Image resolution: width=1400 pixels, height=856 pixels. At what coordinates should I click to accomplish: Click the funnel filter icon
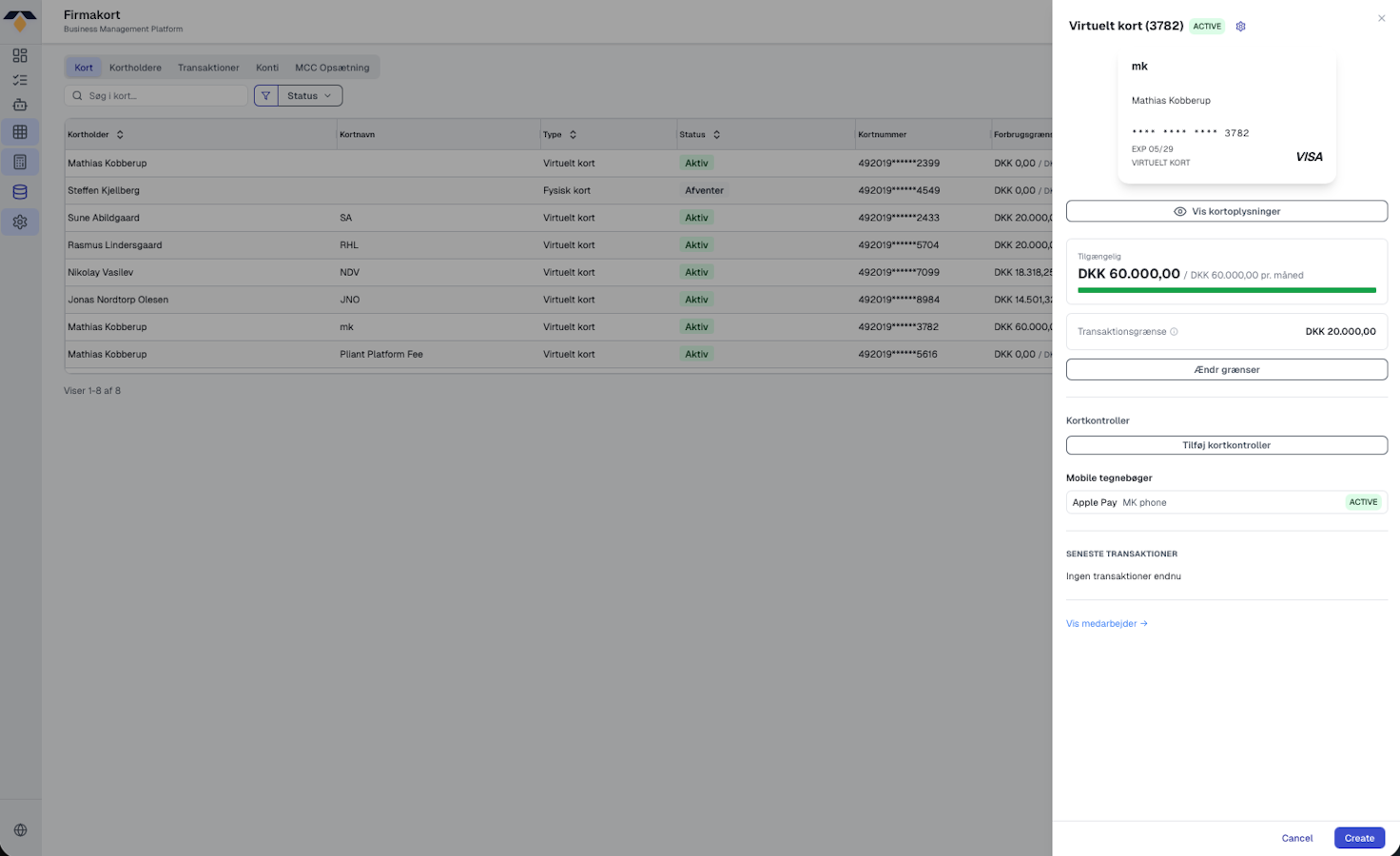(266, 96)
